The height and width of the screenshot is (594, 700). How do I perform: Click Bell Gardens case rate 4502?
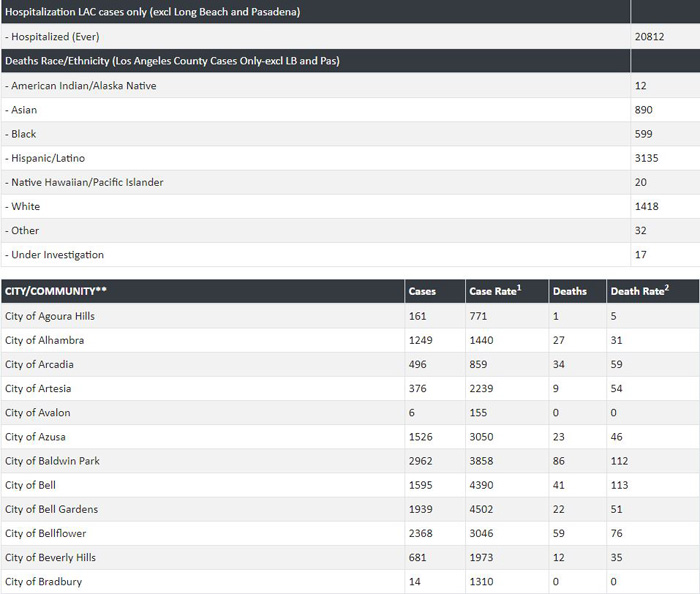(x=481, y=509)
